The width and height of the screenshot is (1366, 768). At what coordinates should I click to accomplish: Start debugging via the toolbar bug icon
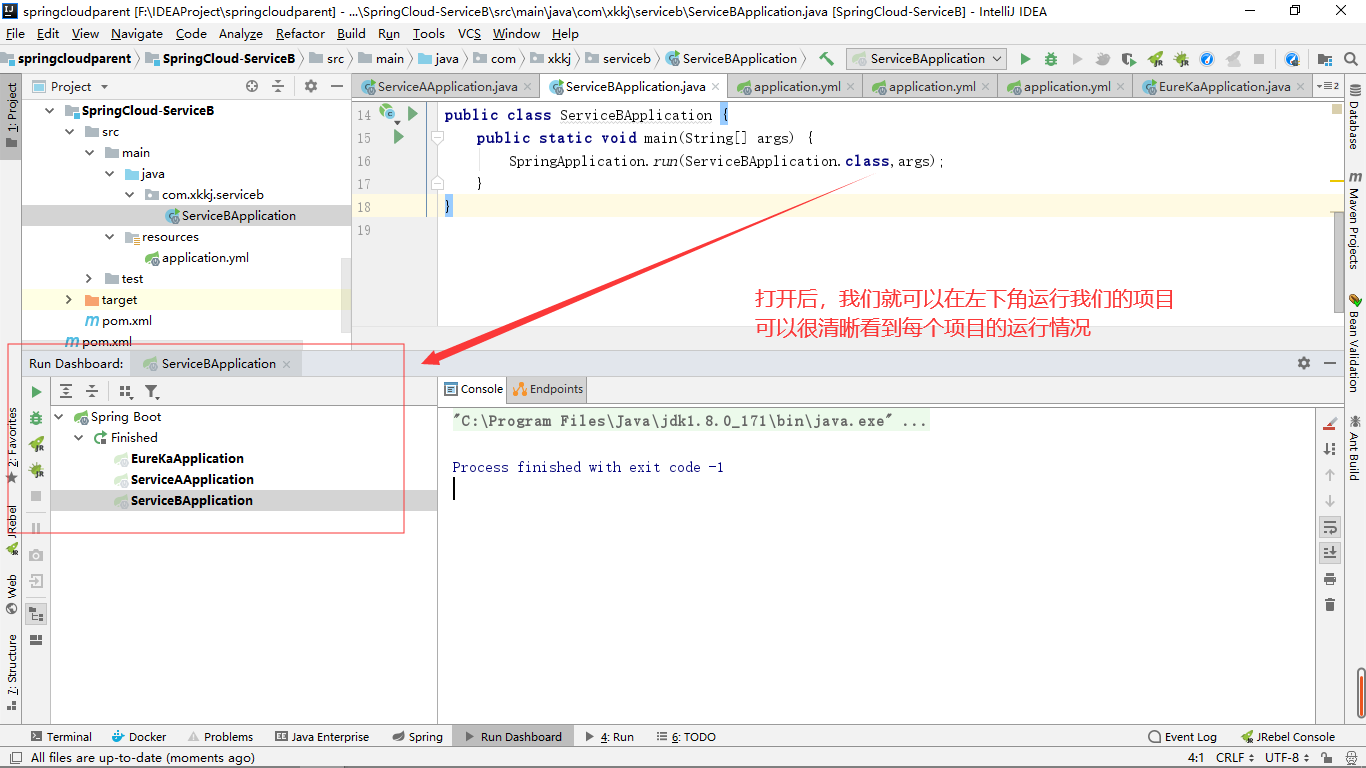click(1051, 59)
